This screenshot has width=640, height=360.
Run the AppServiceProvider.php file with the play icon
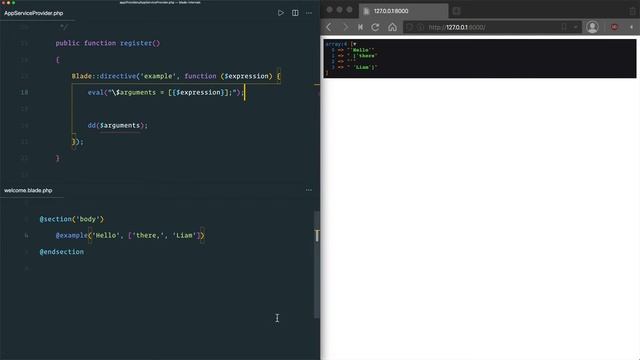pyautogui.click(x=281, y=13)
